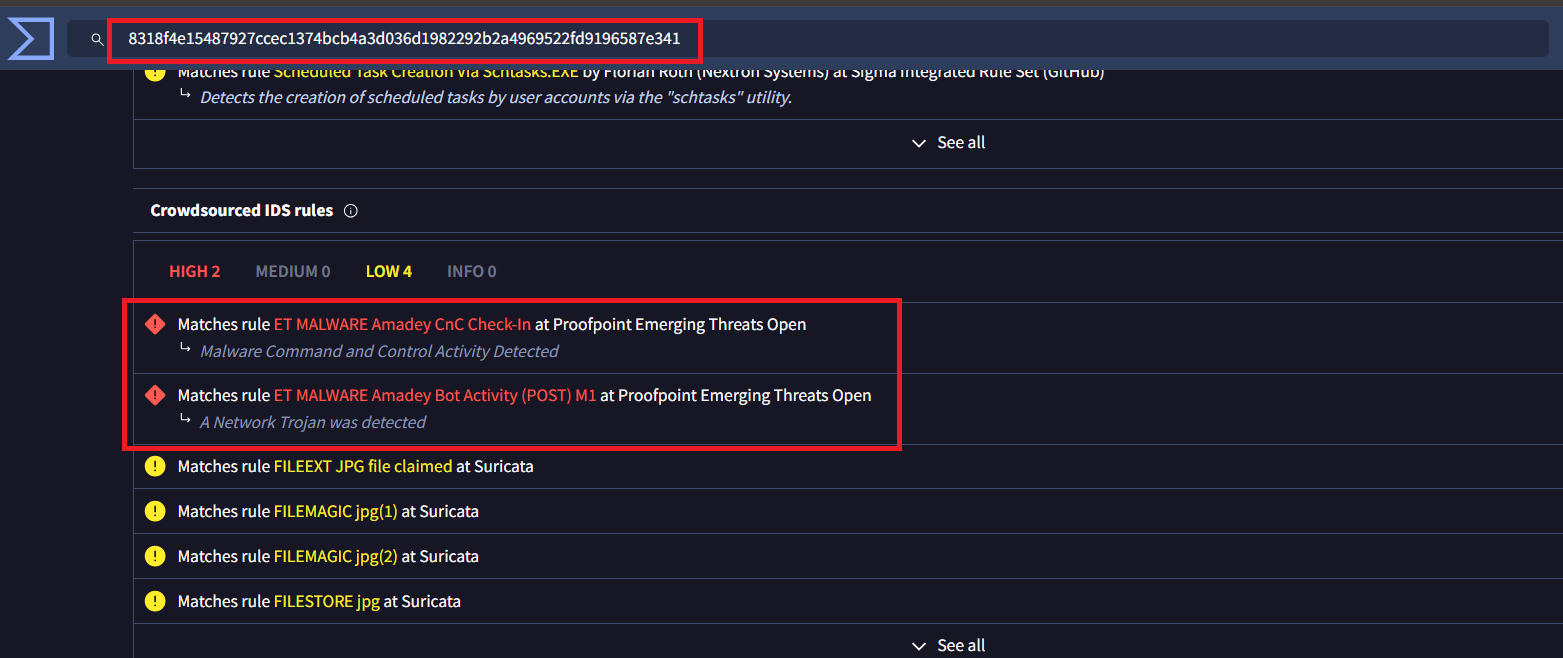Screen dimensions: 1563x658
Task: Click red alert icon for Amadey CnC Check-In
Action: pos(155,324)
